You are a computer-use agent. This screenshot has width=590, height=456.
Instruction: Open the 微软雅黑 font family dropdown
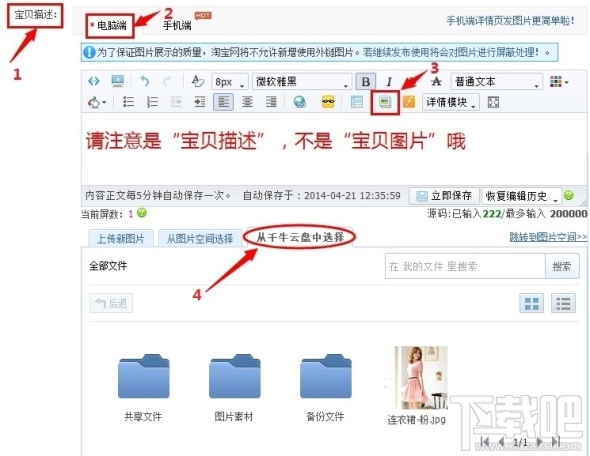point(302,81)
